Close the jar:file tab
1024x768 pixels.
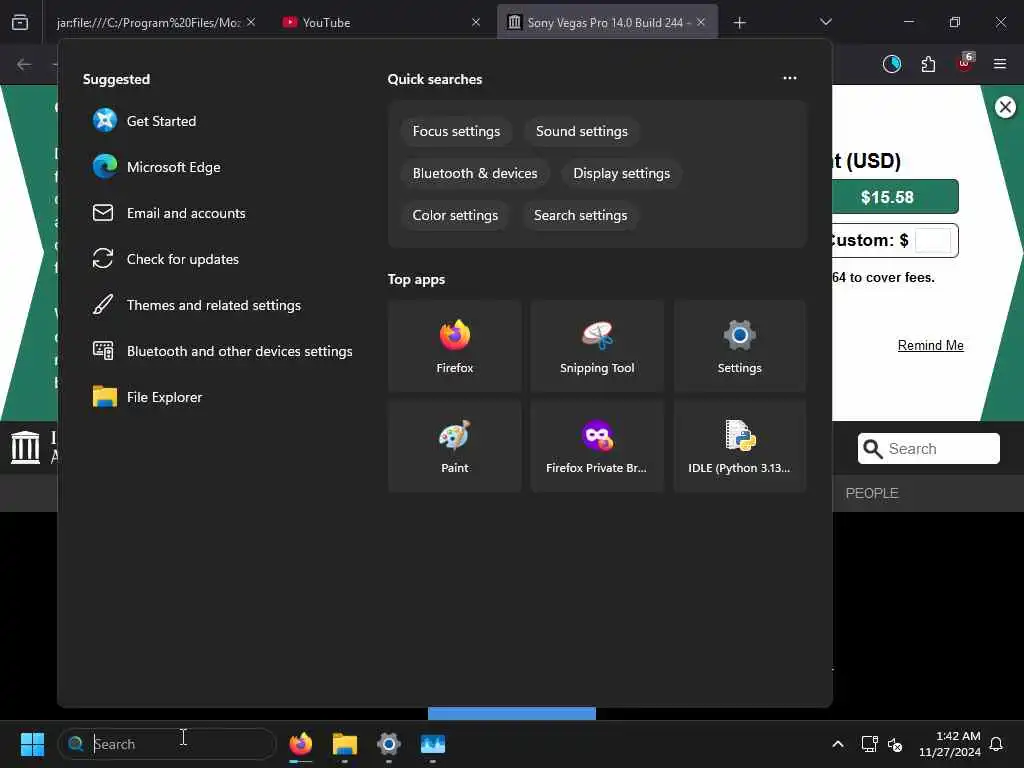[x=251, y=22]
